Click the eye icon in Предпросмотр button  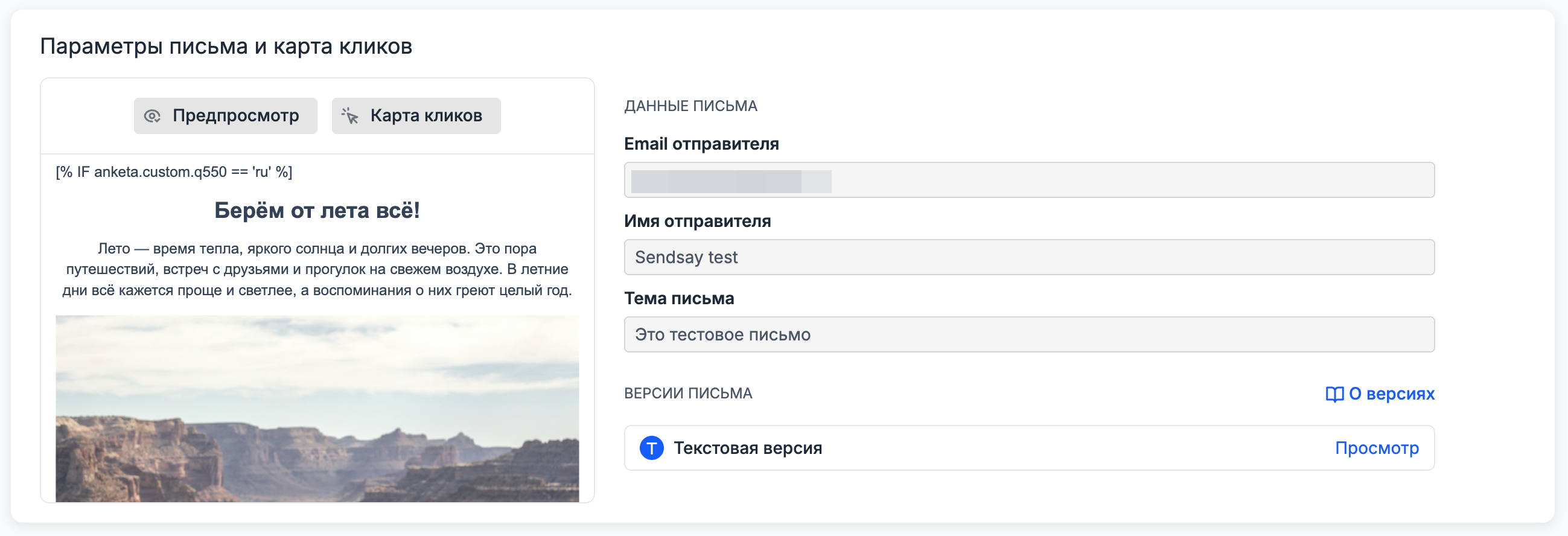[x=152, y=116]
